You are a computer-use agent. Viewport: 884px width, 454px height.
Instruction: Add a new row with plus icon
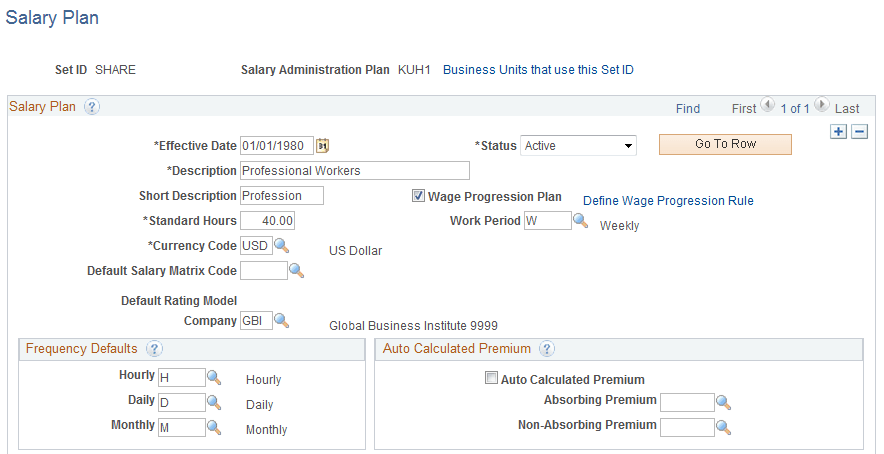pos(839,131)
